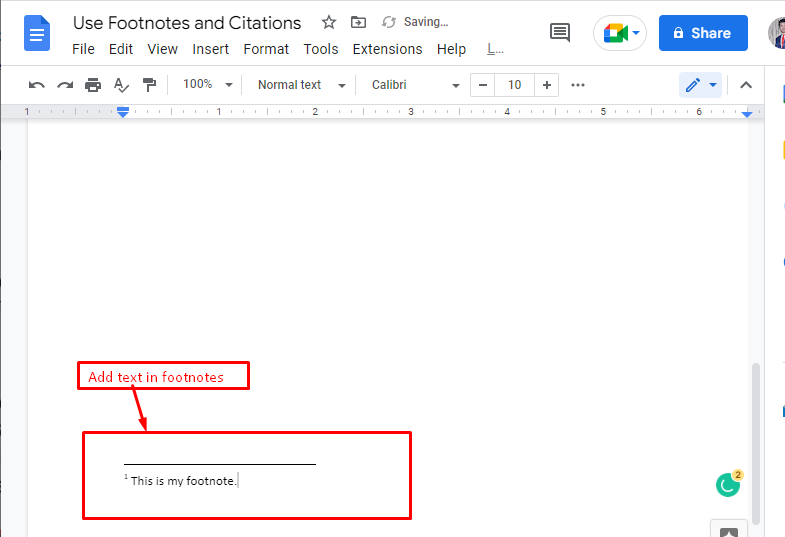Click the font size field showing 10
The image size is (785, 537).
pos(515,85)
